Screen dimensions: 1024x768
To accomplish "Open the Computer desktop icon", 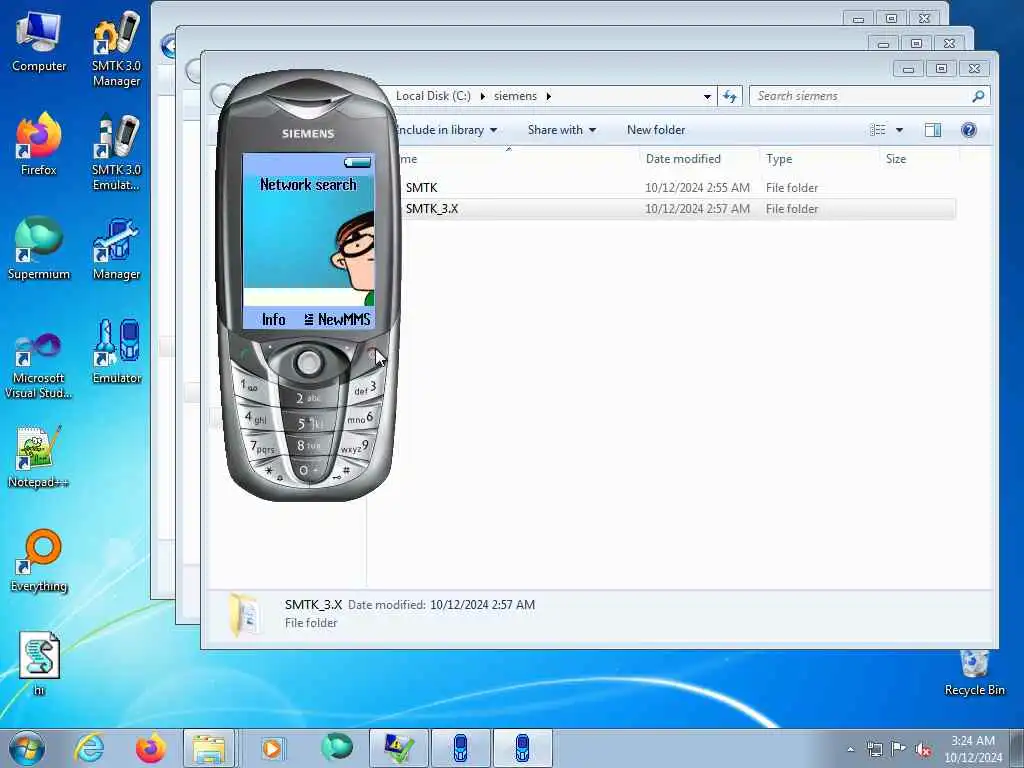I will 39,42.
